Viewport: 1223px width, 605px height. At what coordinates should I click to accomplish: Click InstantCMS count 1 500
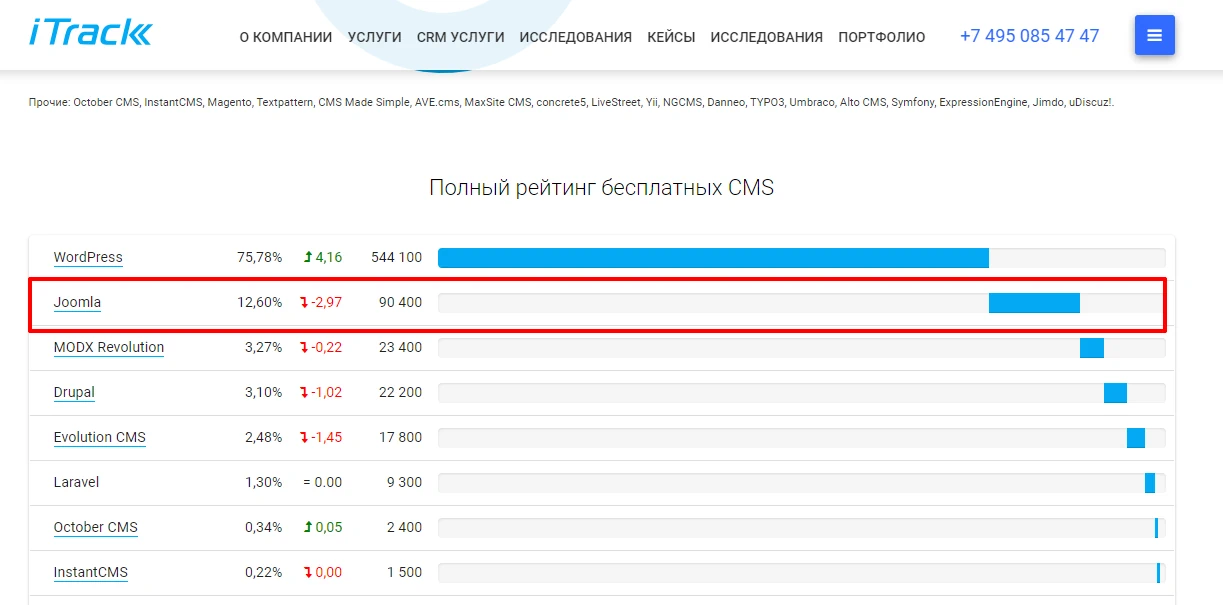click(x=404, y=572)
